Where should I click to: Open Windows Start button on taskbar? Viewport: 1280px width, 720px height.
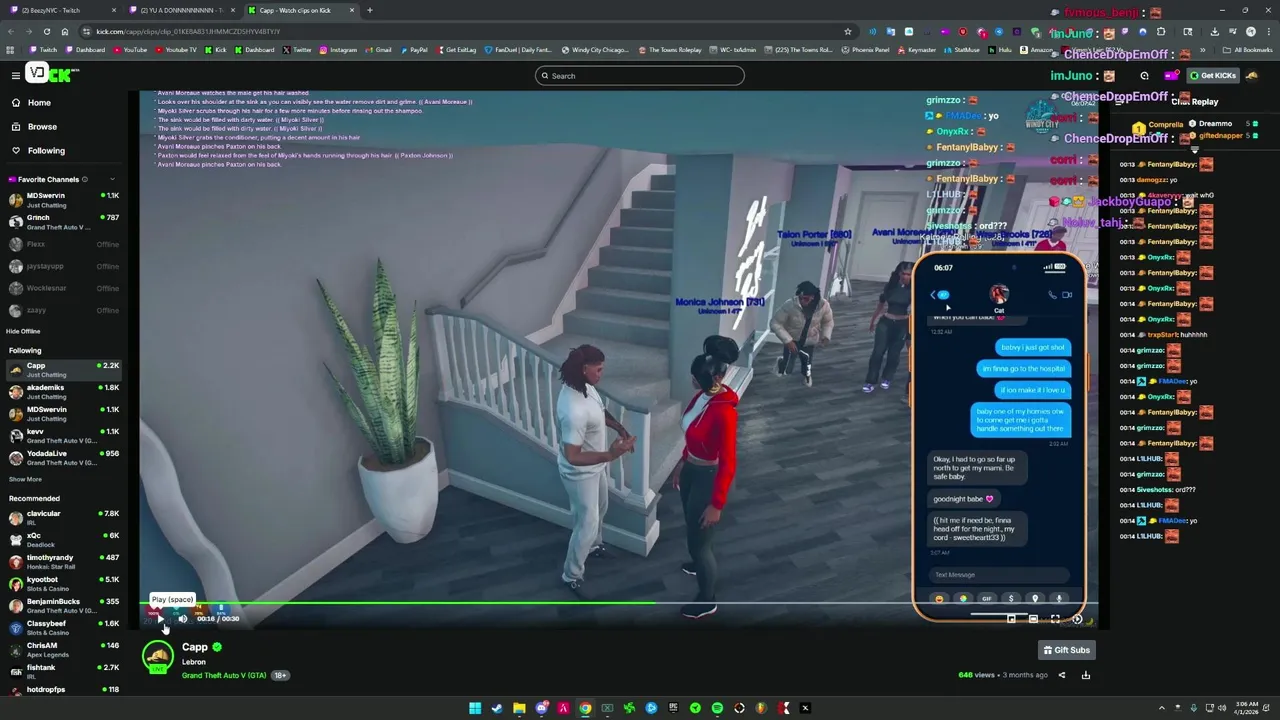(x=475, y=708)
